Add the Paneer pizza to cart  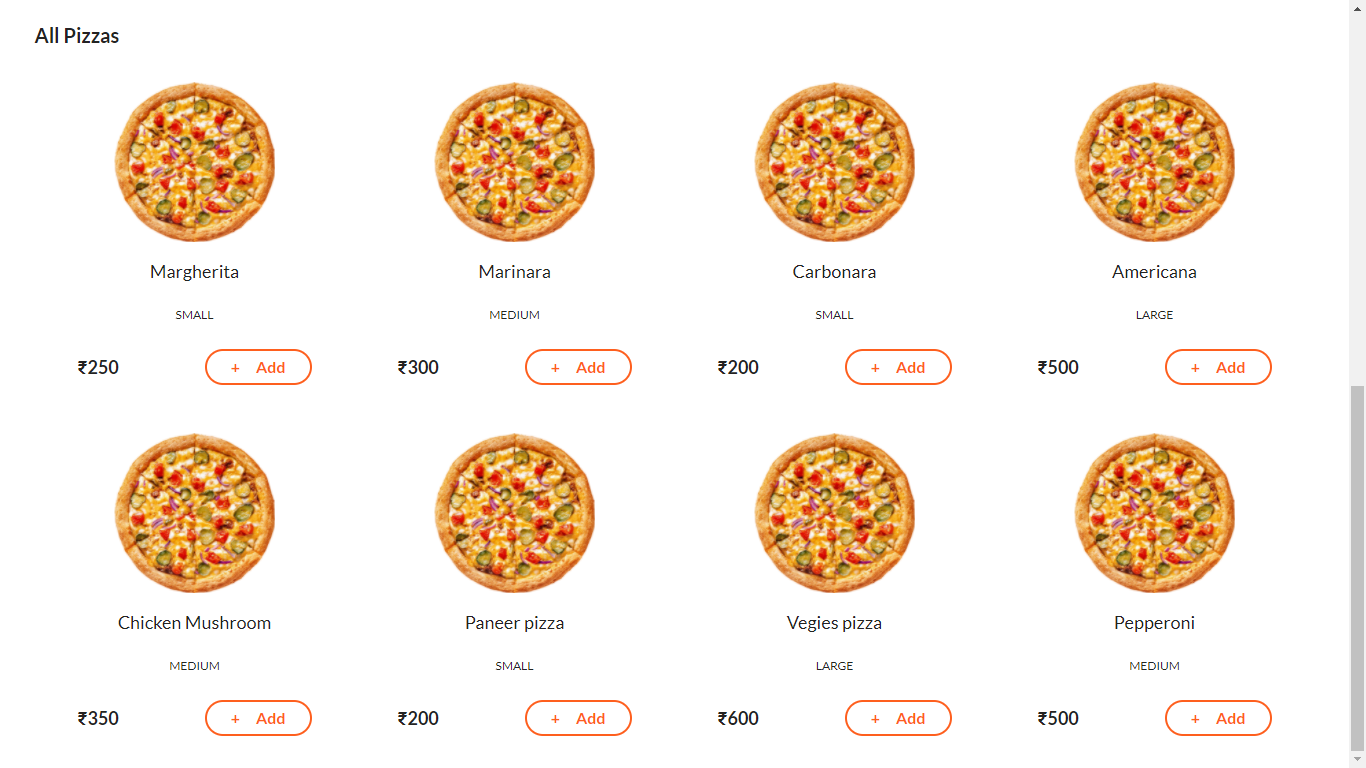tap(578, 718)
